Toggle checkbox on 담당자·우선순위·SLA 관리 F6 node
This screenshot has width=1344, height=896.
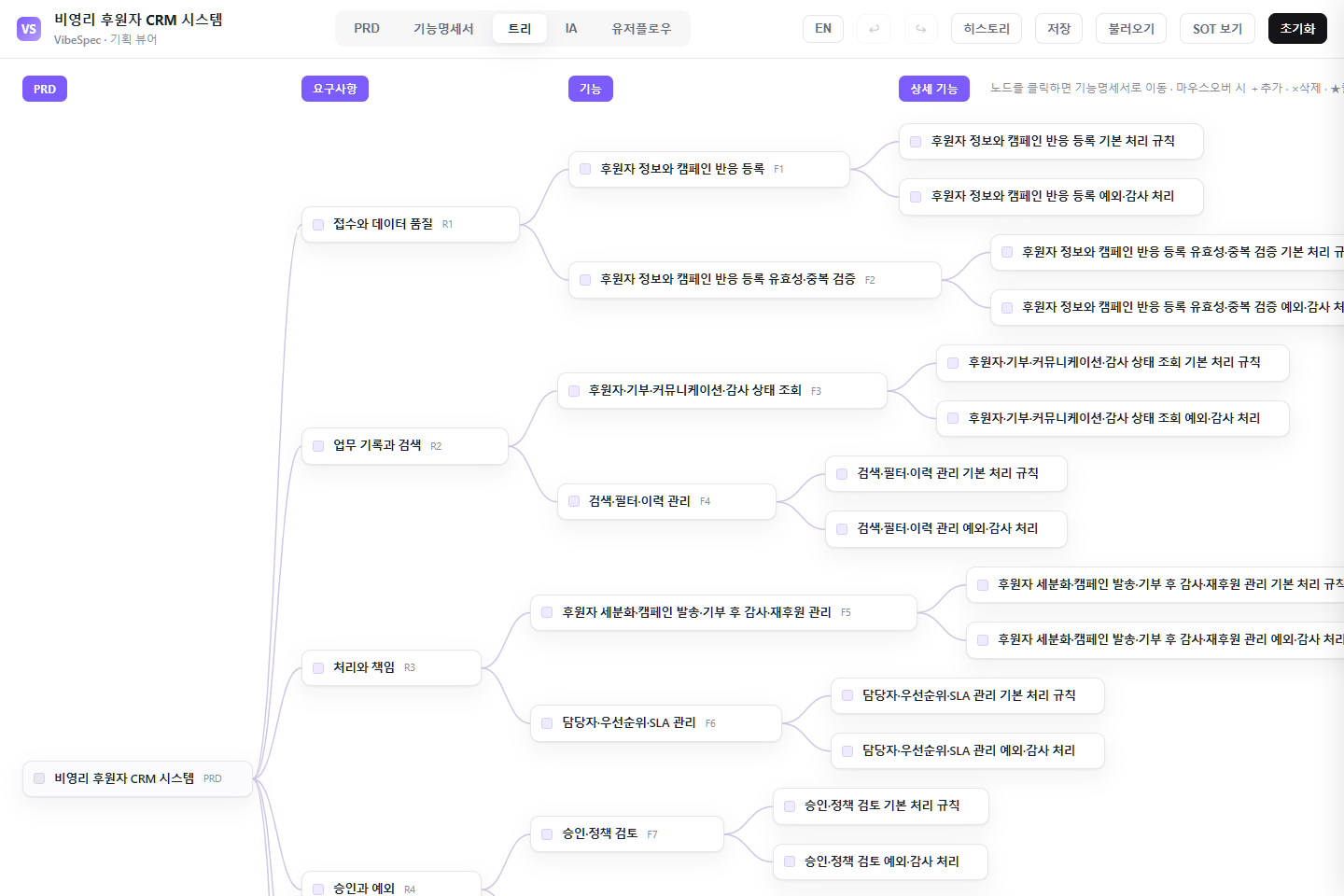(x=547, y=723)
